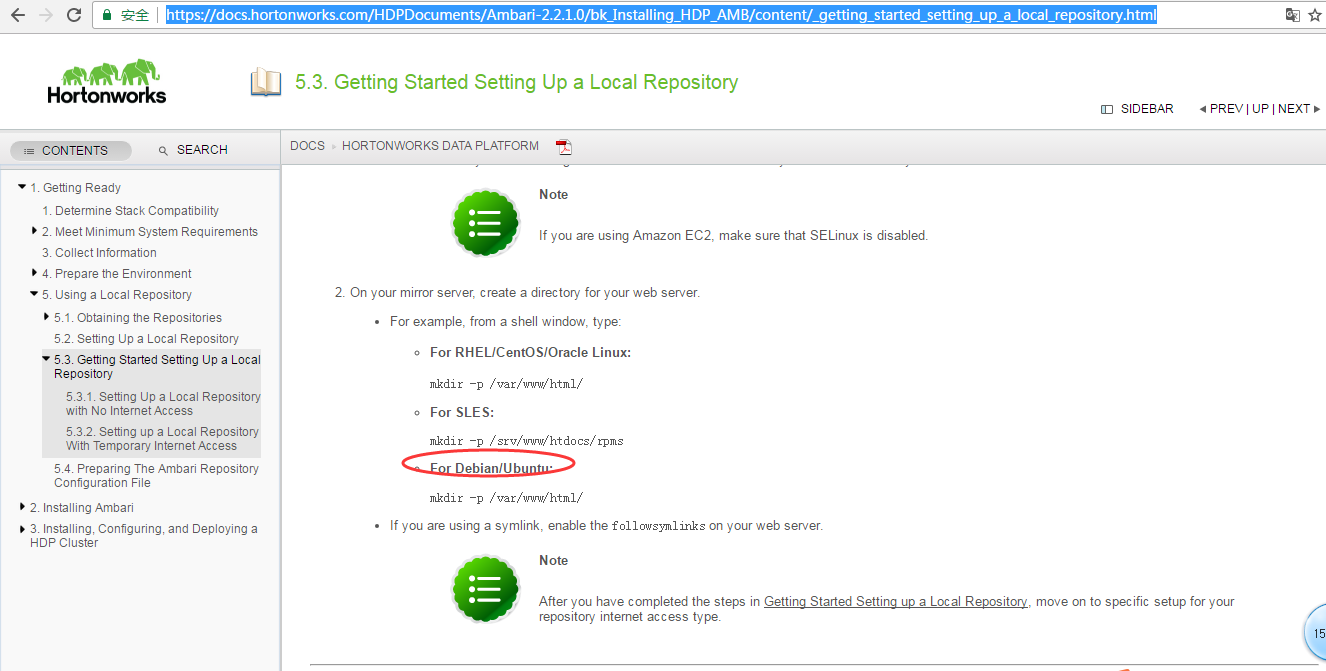Image resolution: width=1326 pixels, height=671 pixels.
Task: Expand 2. Meet Minimum System Requirements
Action: pos(35,231)
